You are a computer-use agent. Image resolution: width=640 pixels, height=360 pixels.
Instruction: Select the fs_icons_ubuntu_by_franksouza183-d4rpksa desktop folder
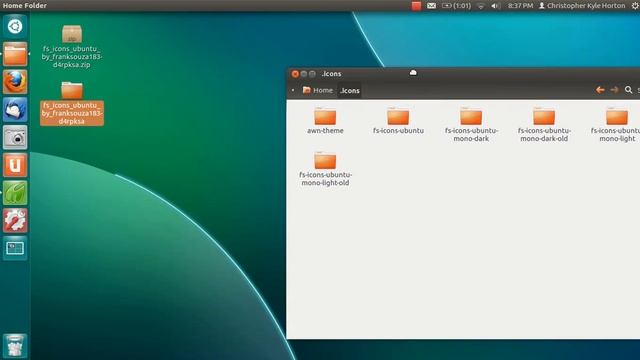tap(72, 103)
